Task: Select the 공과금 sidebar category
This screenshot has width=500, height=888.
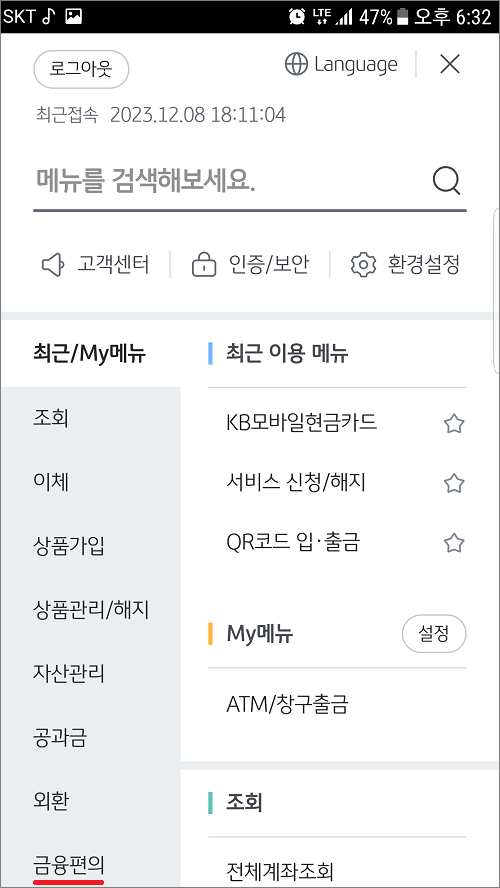Action: [60, 738]
